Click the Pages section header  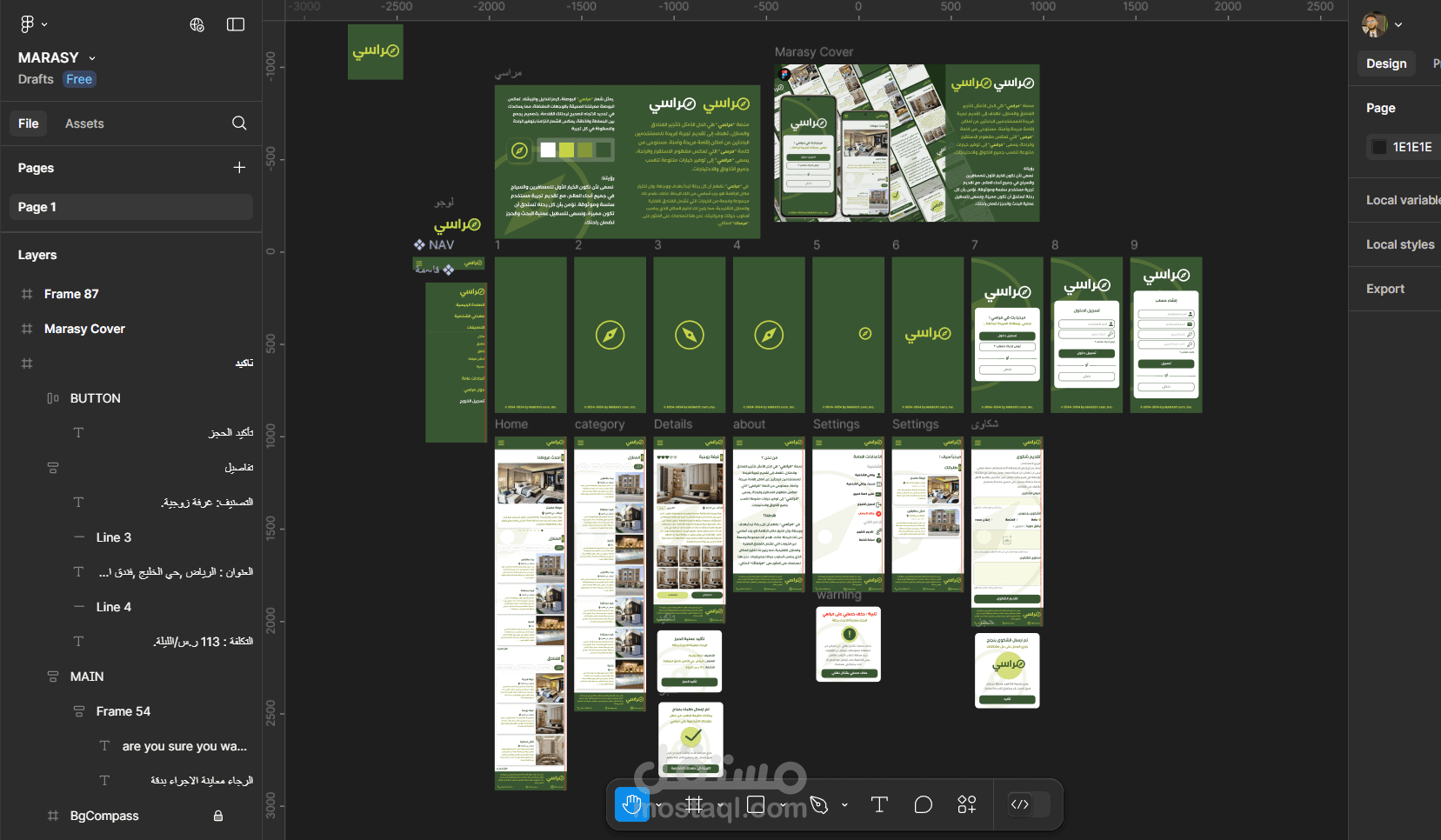click(36, 168)
